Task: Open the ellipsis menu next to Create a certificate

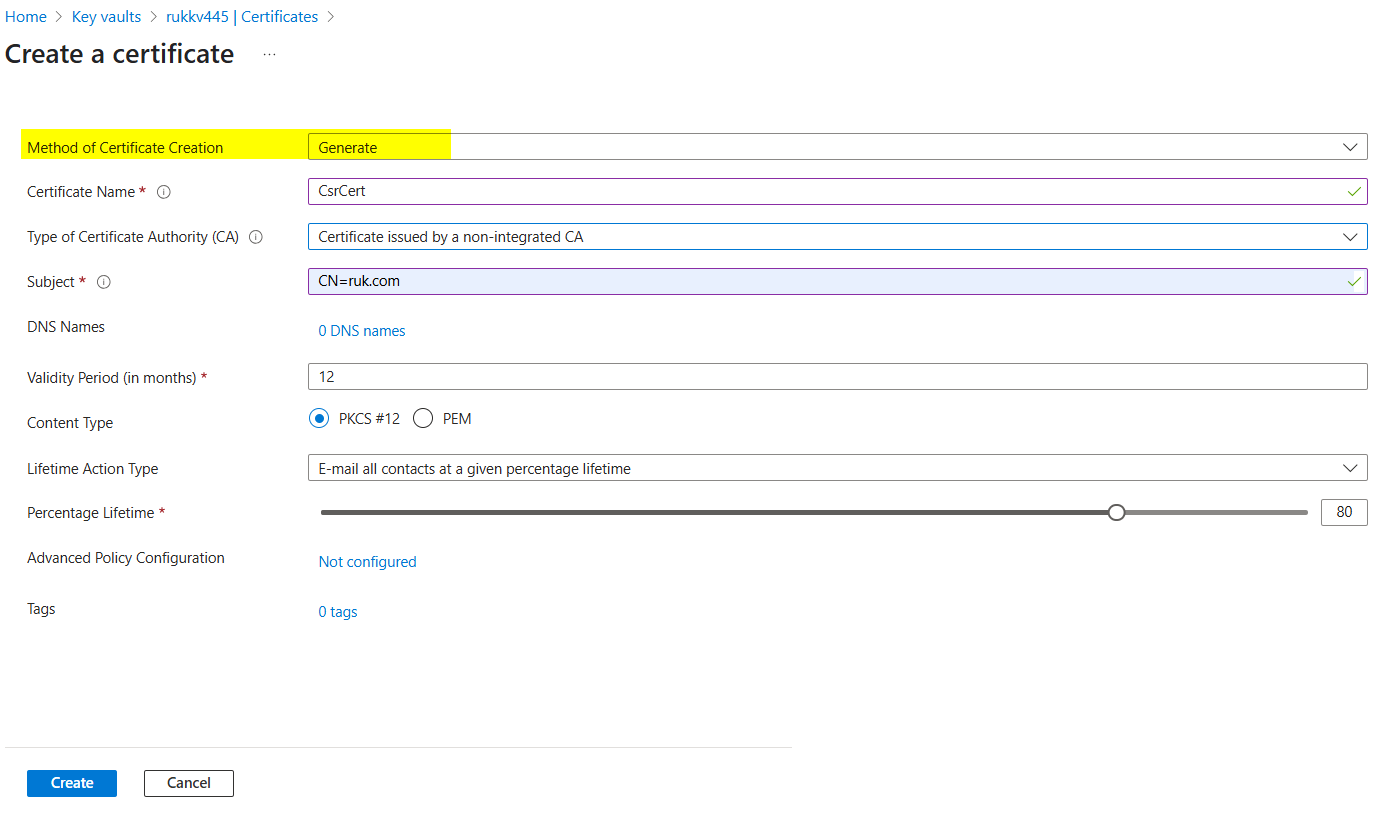Action: (x=269, y=55)
